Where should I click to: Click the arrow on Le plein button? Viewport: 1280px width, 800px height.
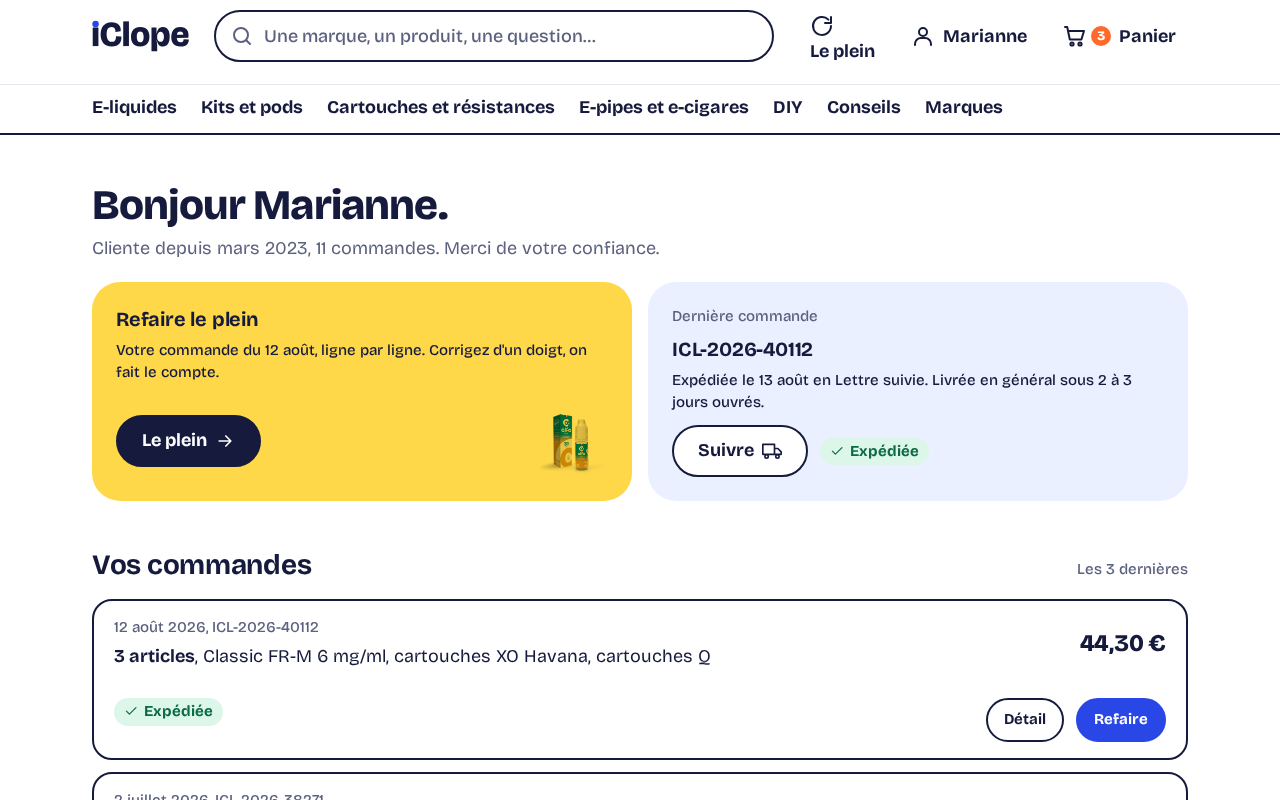coord(225,441)
